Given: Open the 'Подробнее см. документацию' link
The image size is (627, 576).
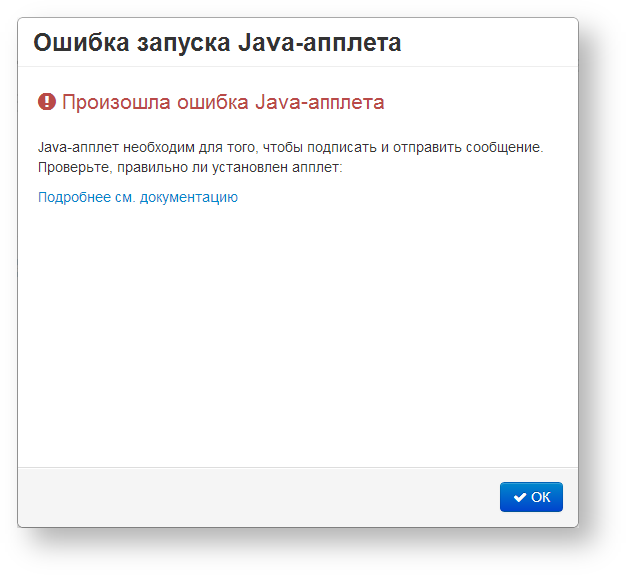Looking at the screenshot, I should click(x=138, y=197).
